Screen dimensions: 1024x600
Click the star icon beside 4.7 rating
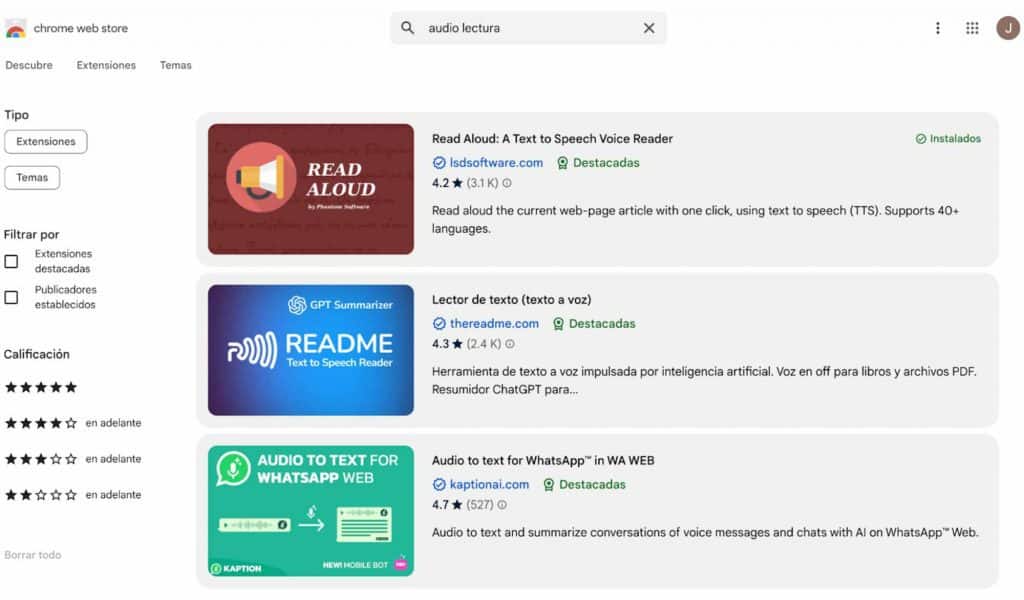click(x=457, y=504)
